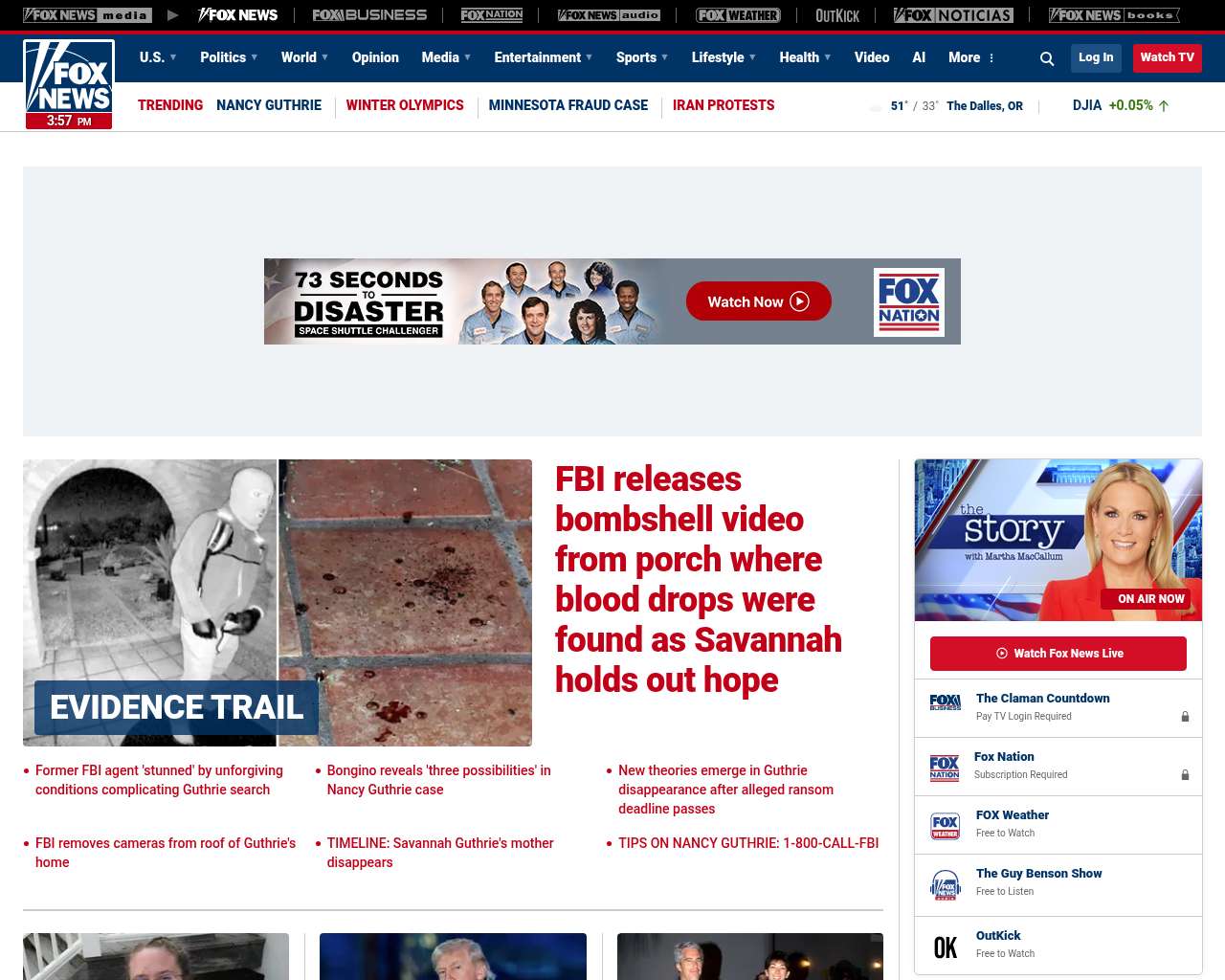Select trending topic Minnesota Fraud Case
1225x980 pixels.
pos(568,105)
